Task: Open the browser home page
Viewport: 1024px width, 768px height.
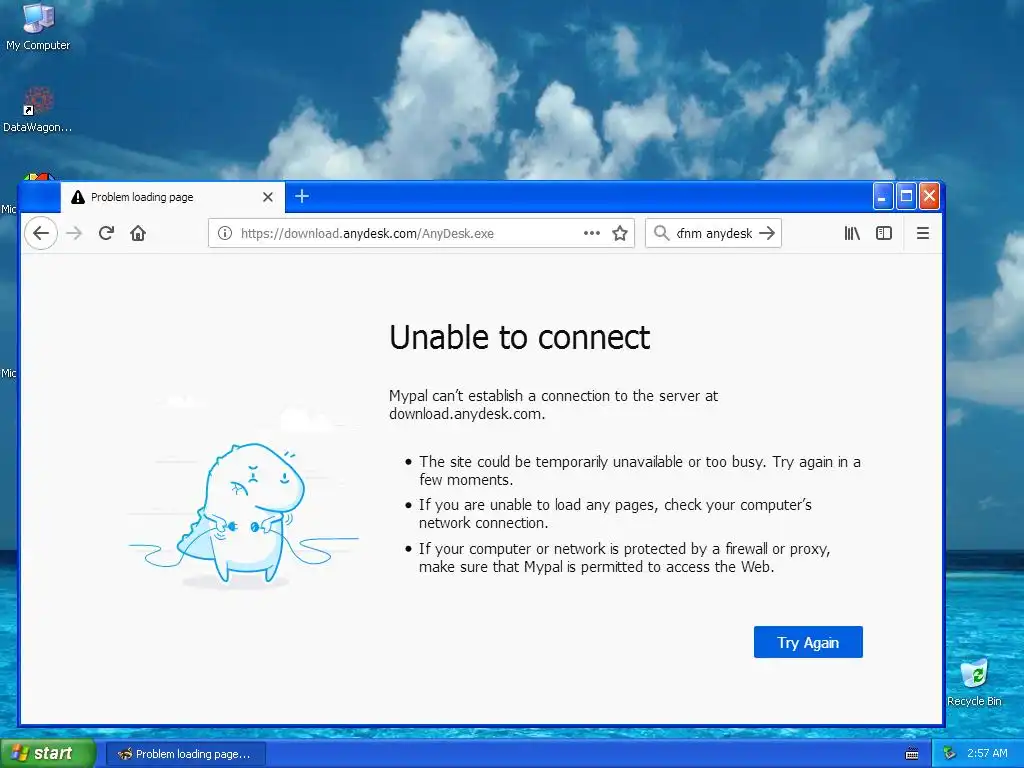Action: pyautogui.click(x=138, y=233)
